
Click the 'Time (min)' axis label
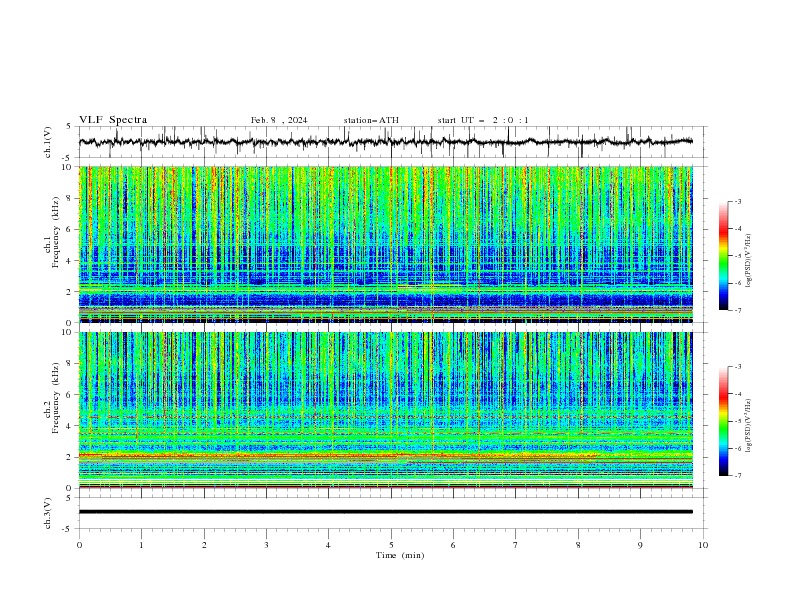[x=400, y=555]
